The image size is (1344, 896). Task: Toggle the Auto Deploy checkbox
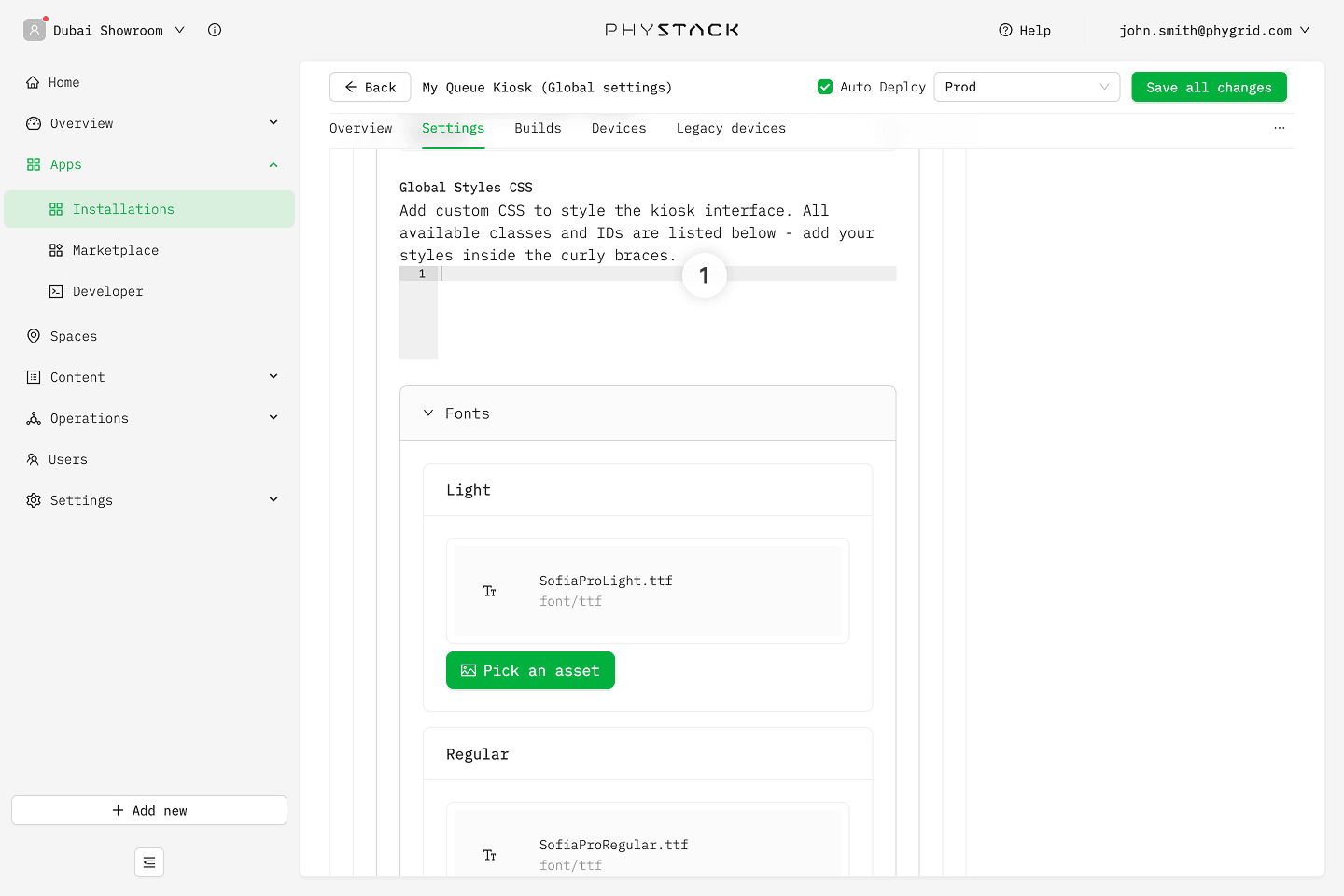click(x=825, y=87)
